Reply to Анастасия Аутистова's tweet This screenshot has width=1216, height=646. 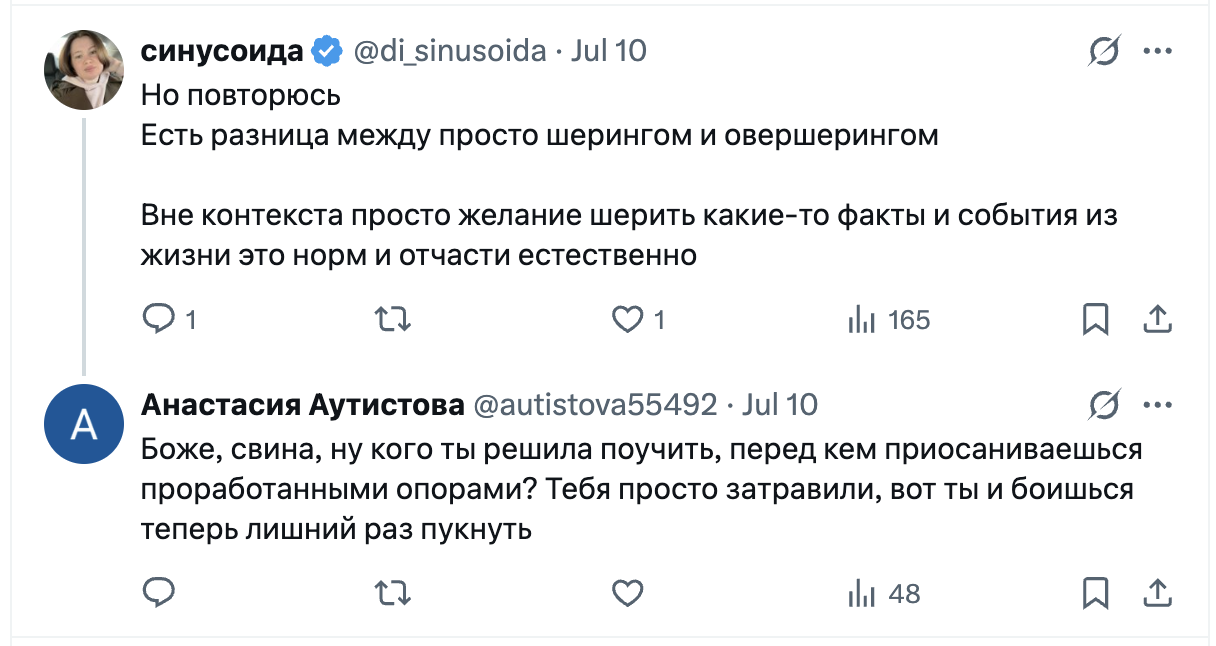(x=159, y=593)
